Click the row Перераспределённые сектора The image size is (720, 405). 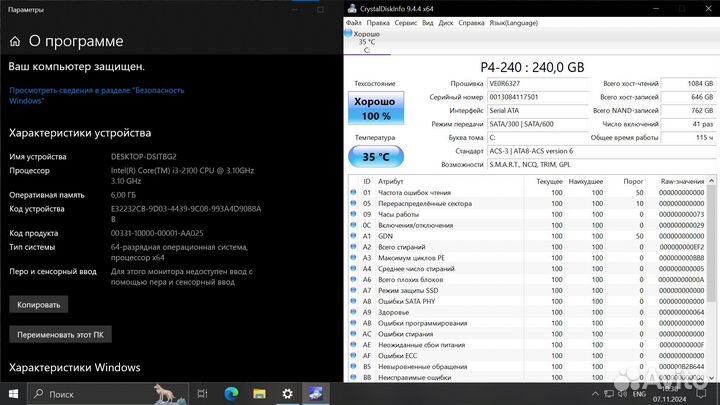(x=527, y=203)
